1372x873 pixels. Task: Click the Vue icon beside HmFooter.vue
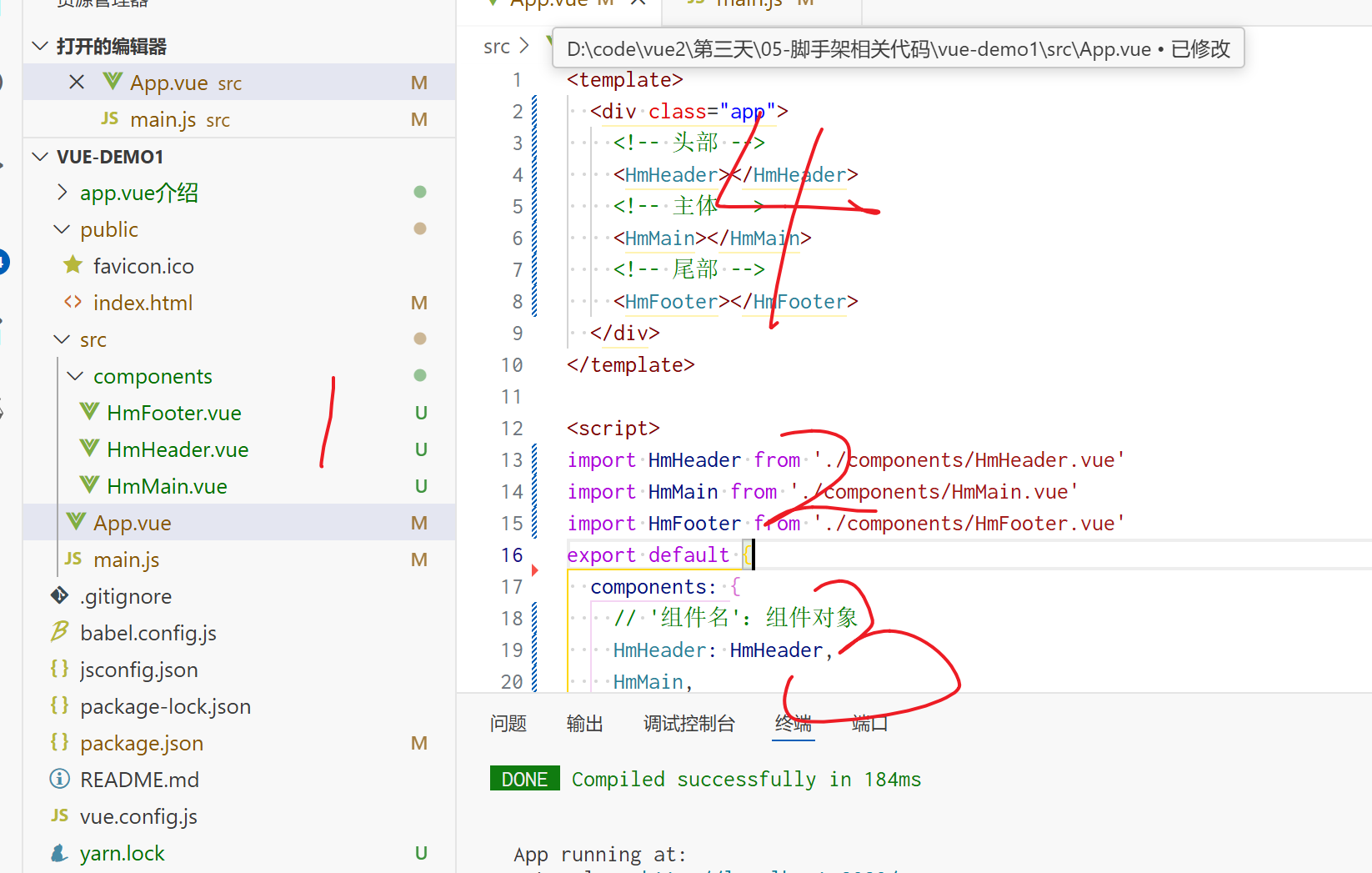tap(89, 412)
